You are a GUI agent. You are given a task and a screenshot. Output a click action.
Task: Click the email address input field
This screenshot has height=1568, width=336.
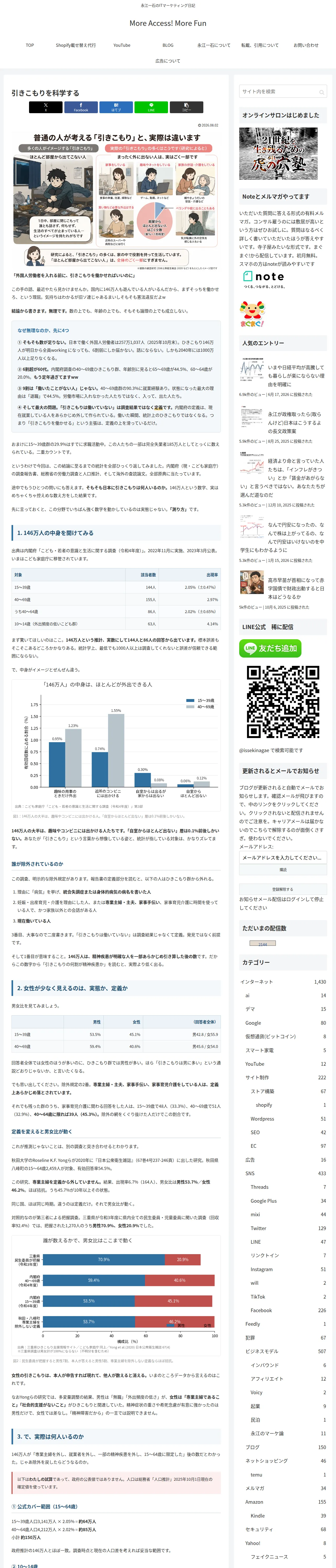[283, 857]
